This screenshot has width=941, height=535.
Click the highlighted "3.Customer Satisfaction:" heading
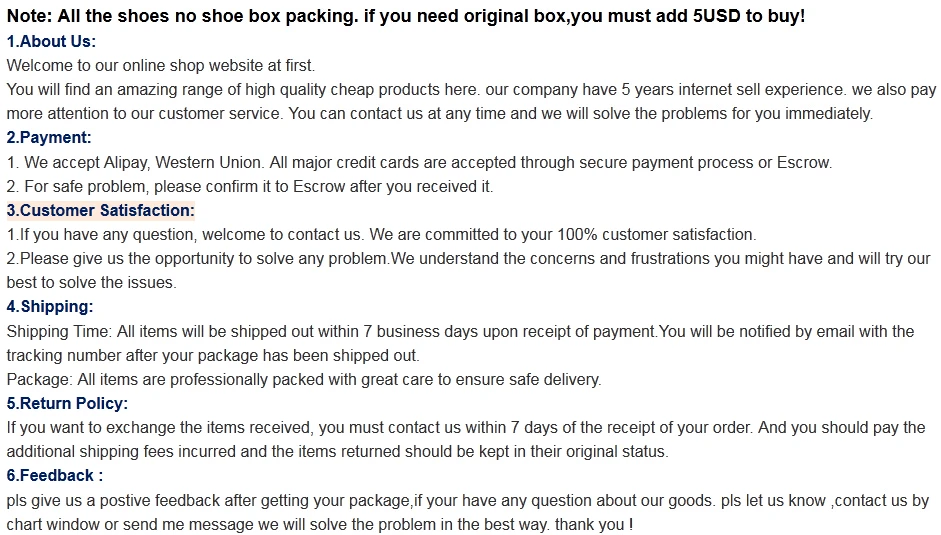click(100, 210)
